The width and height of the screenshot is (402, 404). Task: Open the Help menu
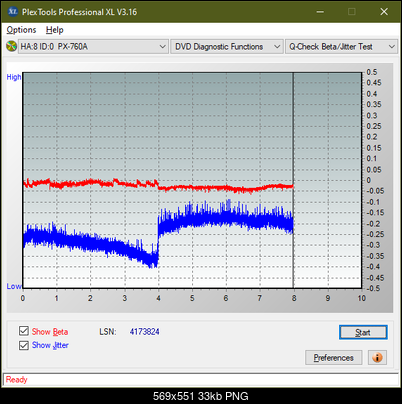click(55, 30)
